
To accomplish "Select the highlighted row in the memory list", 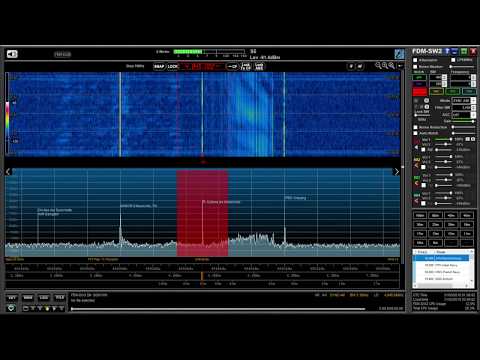I will click(x=442, y=258).
